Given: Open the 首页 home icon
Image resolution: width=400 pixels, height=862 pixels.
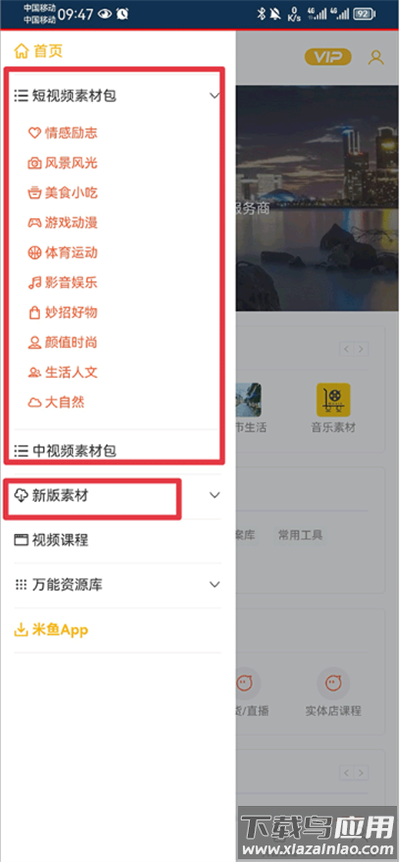Looking at the screenshot, I should click(21, 51).
